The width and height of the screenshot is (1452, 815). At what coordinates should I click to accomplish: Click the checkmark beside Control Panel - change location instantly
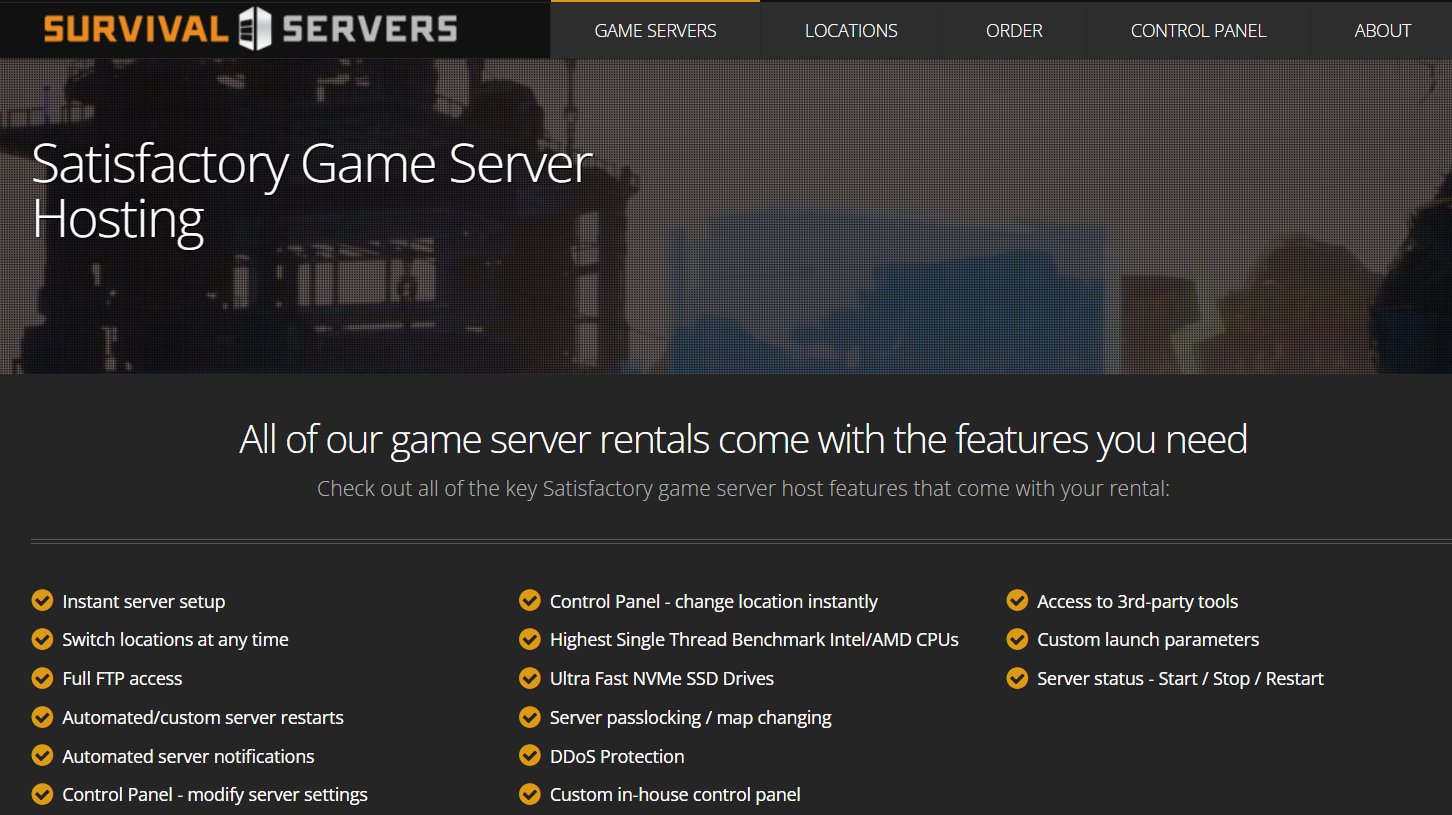coord(530,600)
